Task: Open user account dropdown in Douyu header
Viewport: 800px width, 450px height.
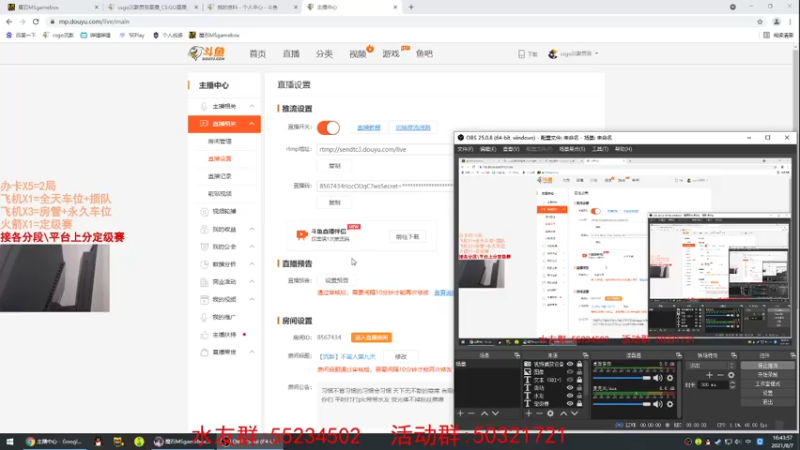Action: point(573,54)
